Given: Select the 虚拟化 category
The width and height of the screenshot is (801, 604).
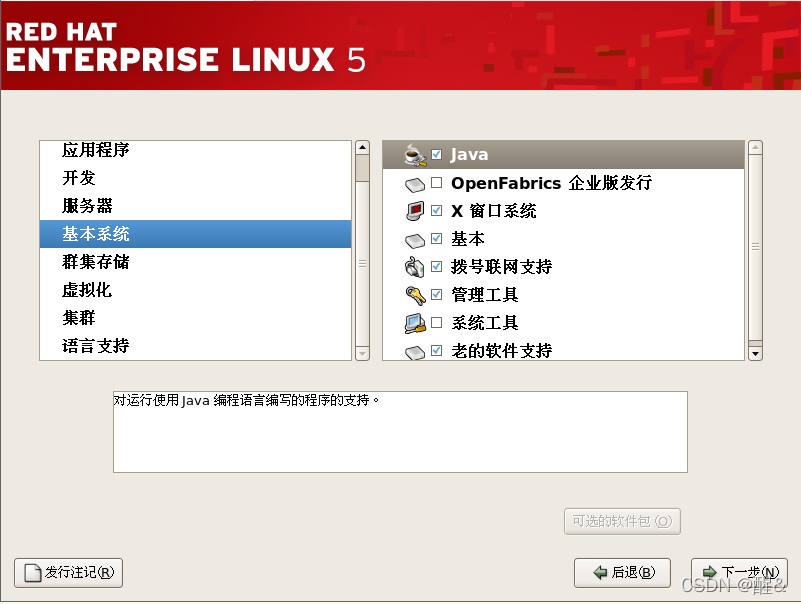Looking at the screenshot, I should point(196,290).
